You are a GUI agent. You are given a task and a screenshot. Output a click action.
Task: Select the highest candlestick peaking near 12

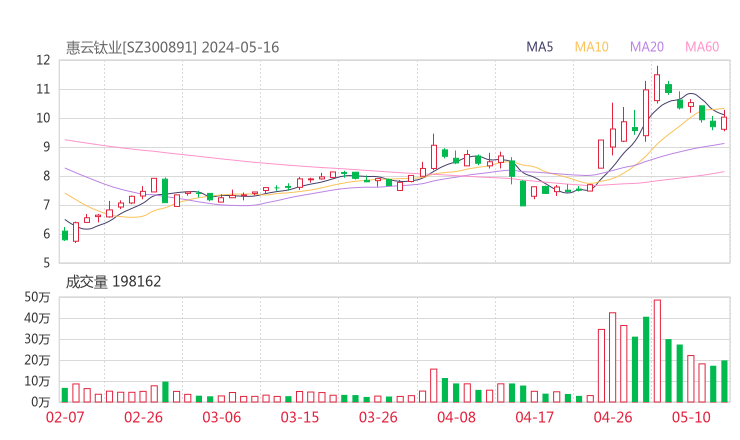point(657,85)
